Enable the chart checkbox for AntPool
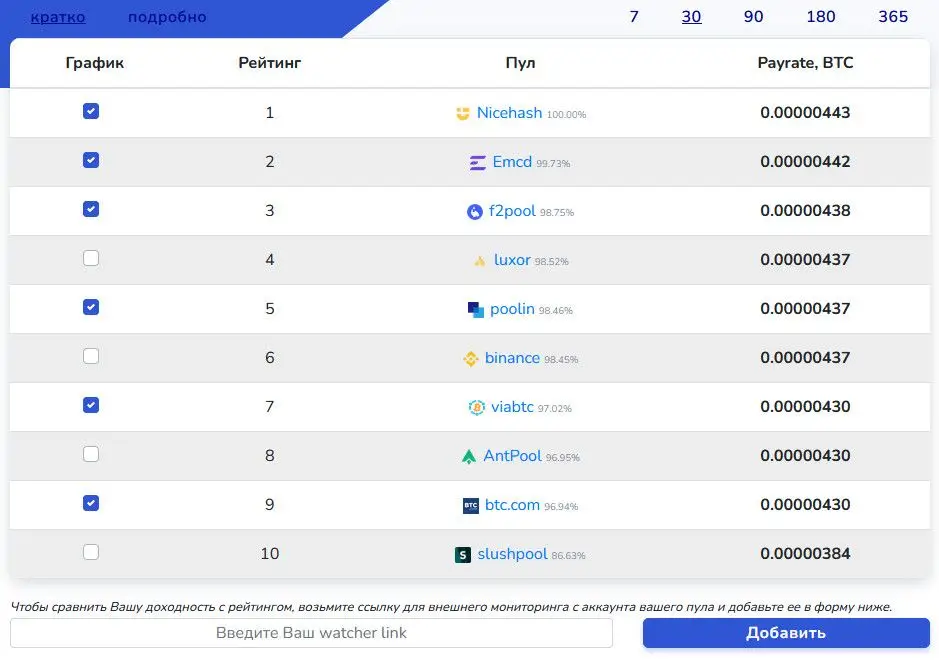Screen dimensions: 939x660 [x=91, y=455]
